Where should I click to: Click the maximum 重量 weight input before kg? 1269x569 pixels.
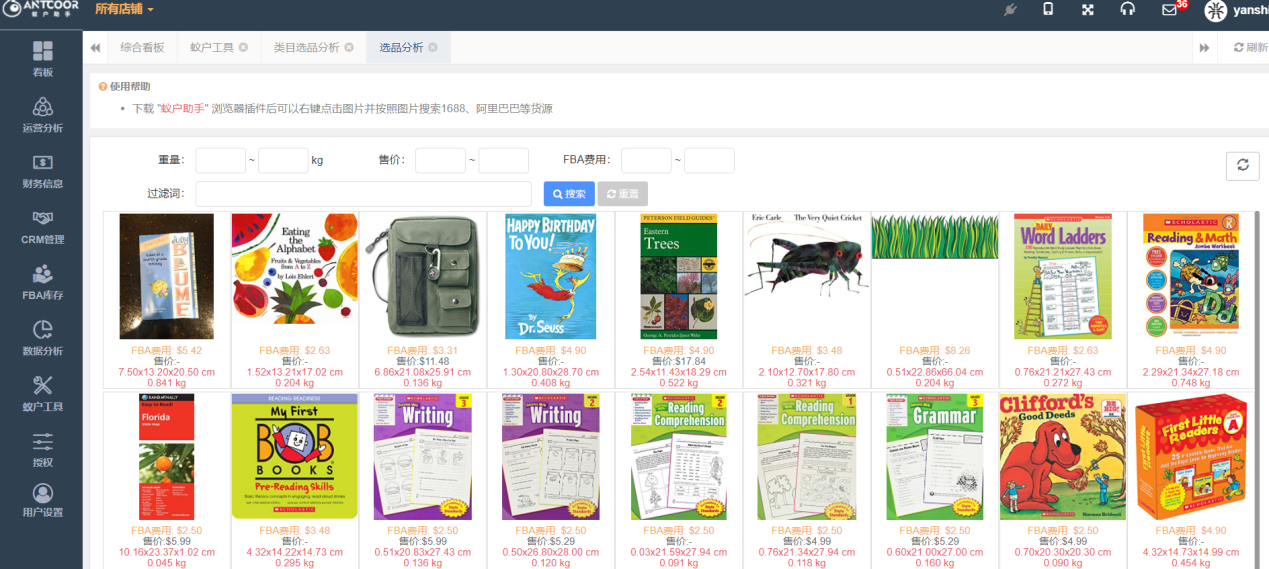tap(283, 160)
